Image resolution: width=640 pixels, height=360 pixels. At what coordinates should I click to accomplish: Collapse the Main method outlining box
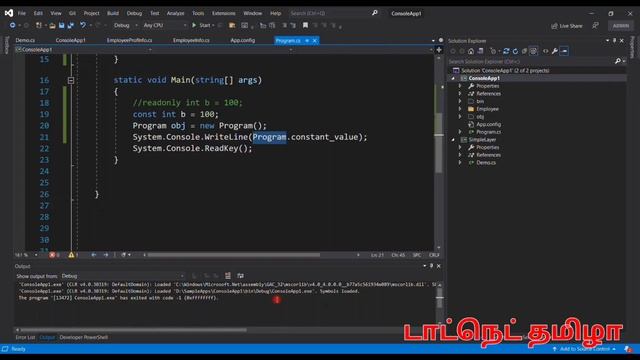click(x=71, y=80)
